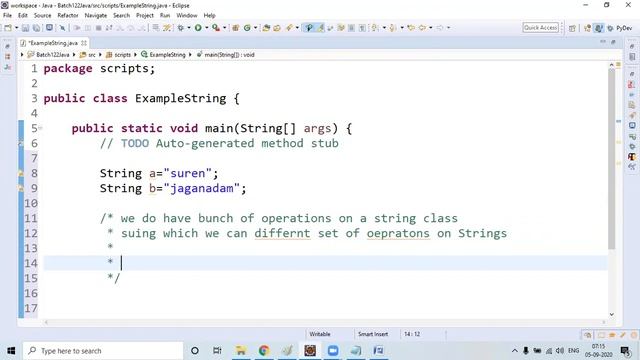Image resolution: width=640 pixels, height=360 pixels.
Task: Close the ExampleString.java tab
Action: coord(84,43)
